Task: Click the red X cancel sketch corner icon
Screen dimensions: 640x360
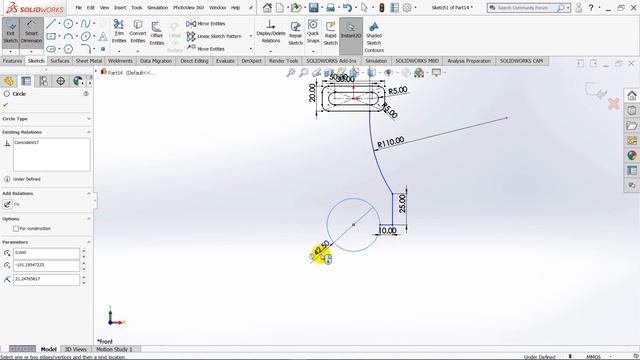Action: tap(613, 104)
